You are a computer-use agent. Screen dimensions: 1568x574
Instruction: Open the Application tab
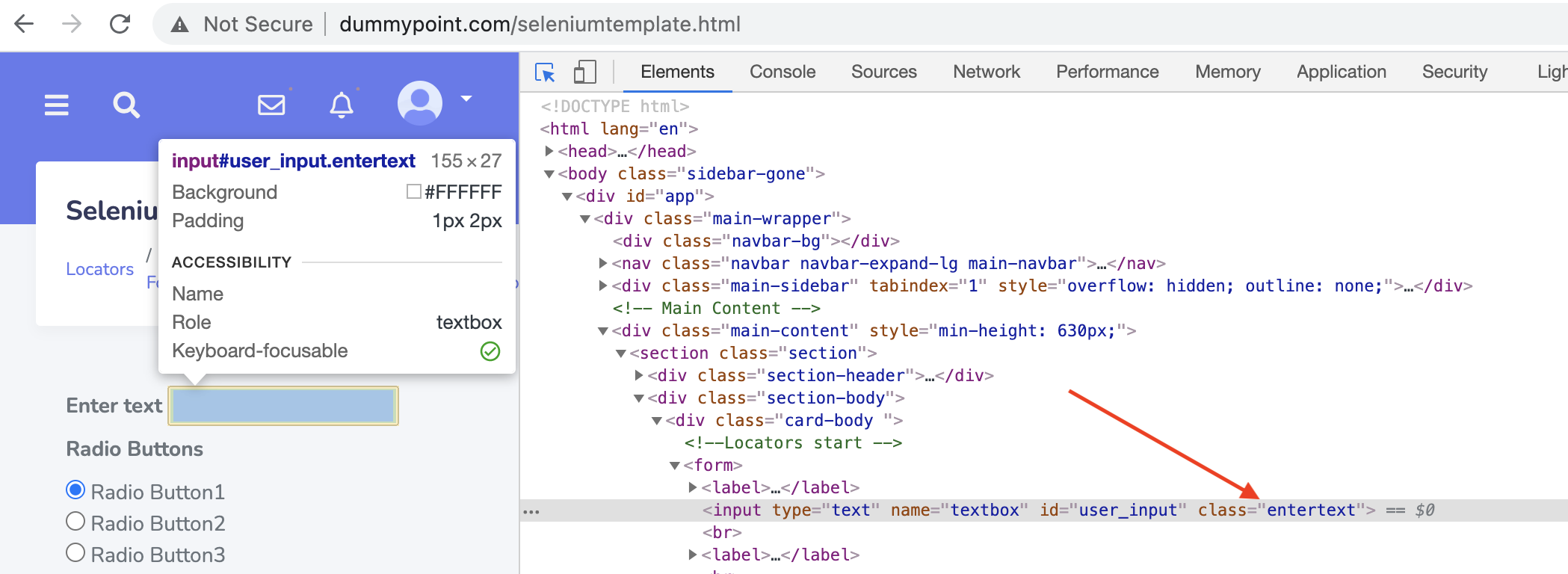(x=1342, y=72)
